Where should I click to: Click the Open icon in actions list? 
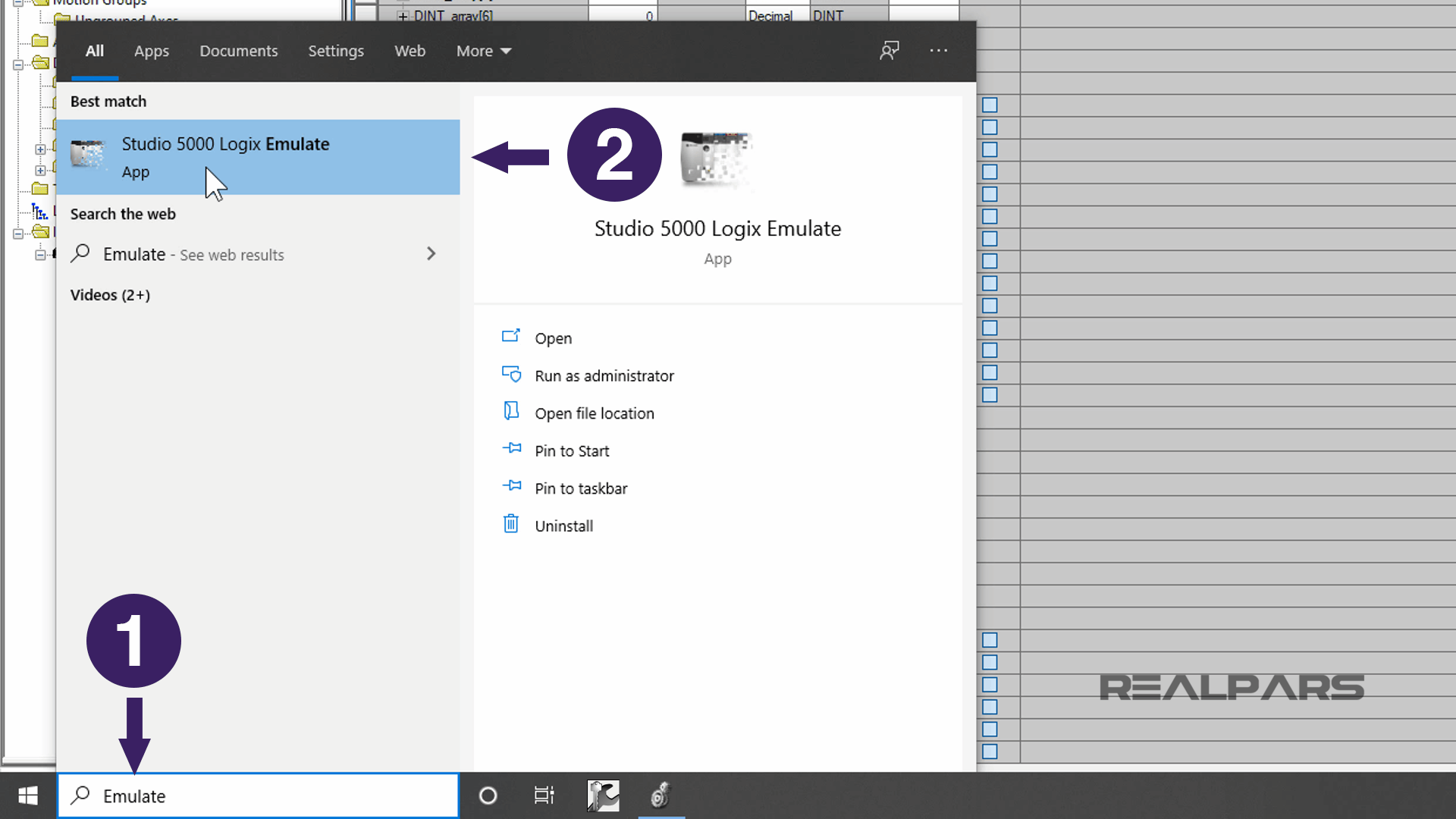click(x=511, y=336)
